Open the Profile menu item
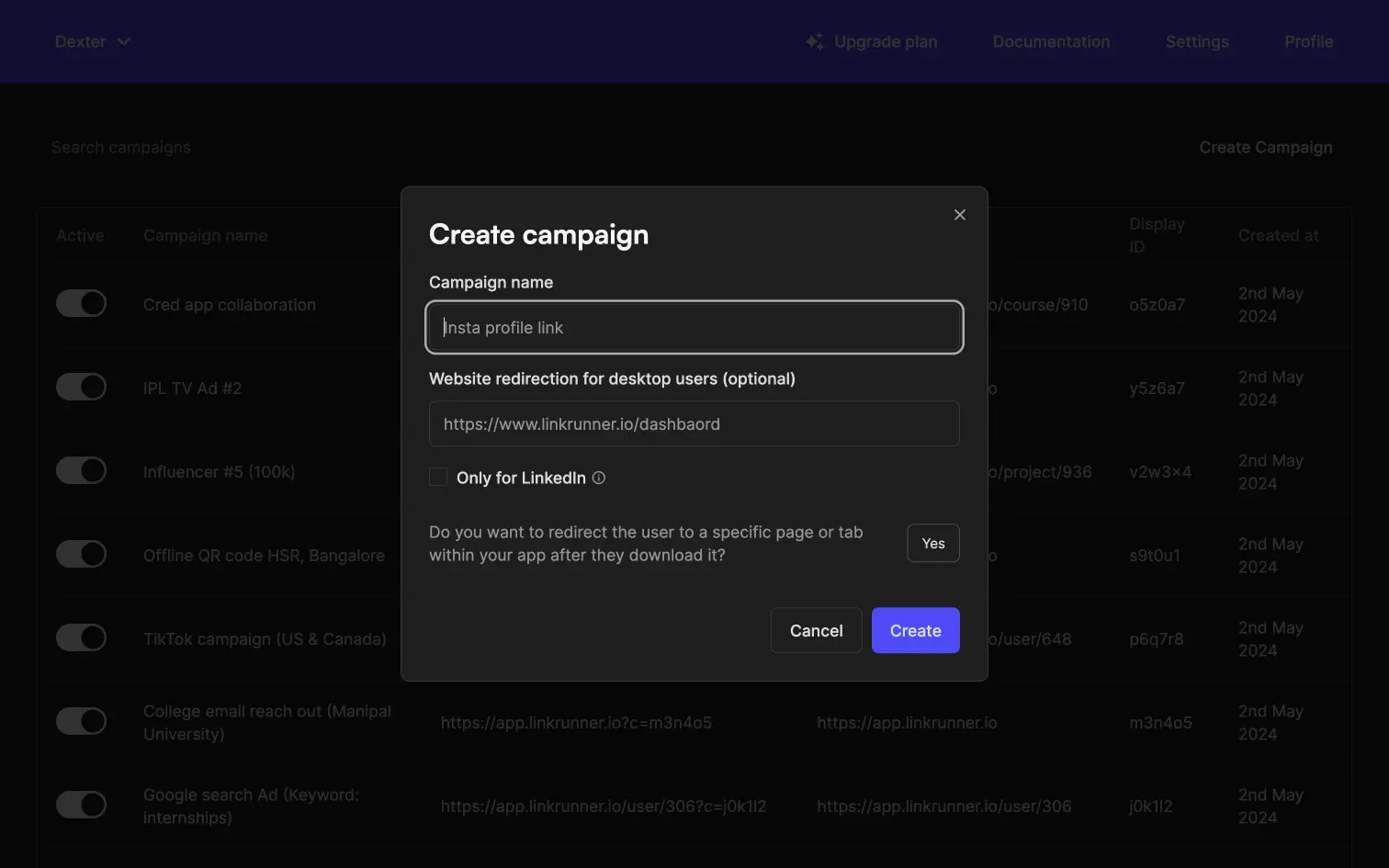 click(x=1308, y=41)
